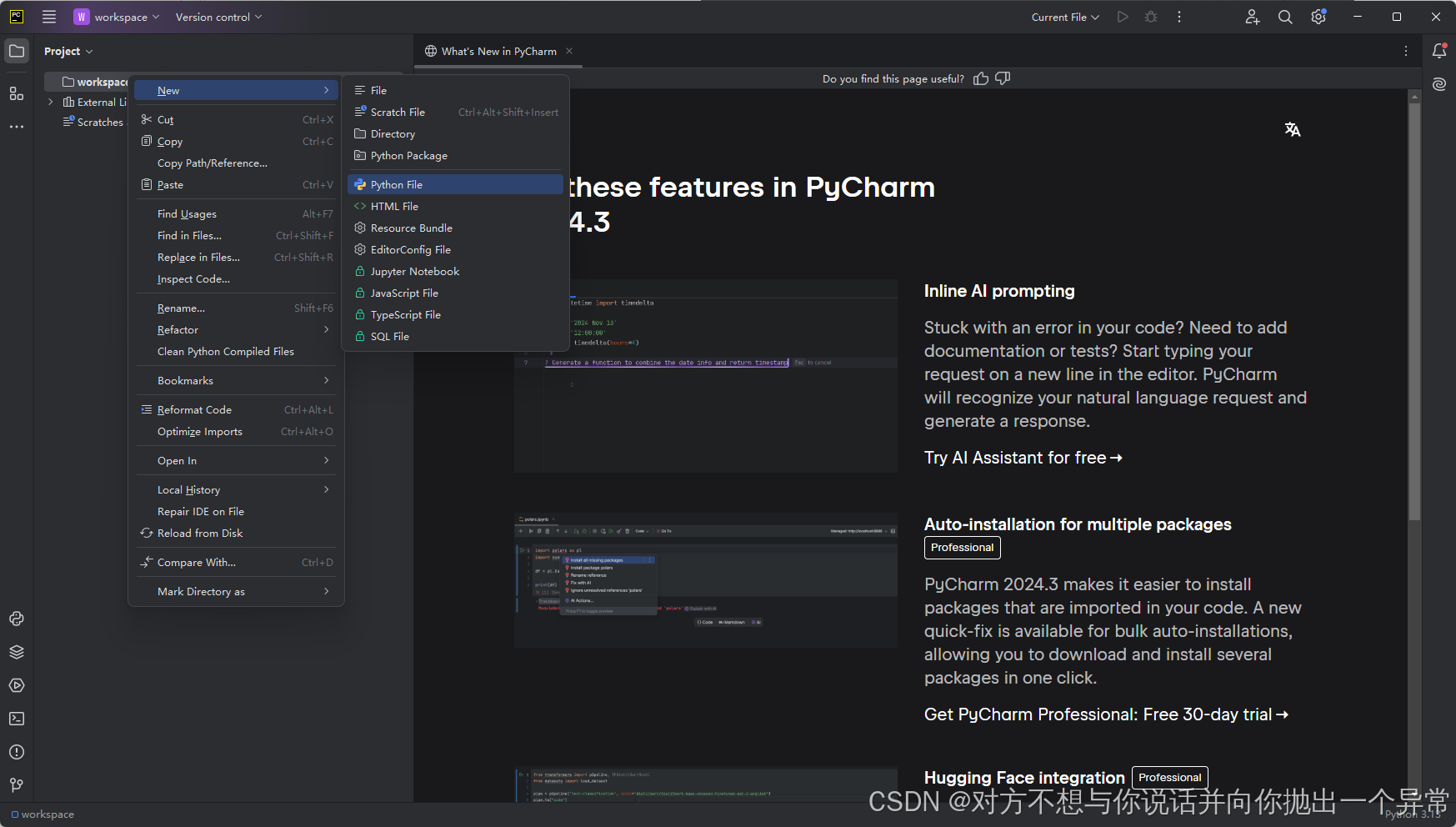This screenshot has width=1456, height=827.
Task: Open Search Everywhere magnifier
Action: coord(1285,17)
